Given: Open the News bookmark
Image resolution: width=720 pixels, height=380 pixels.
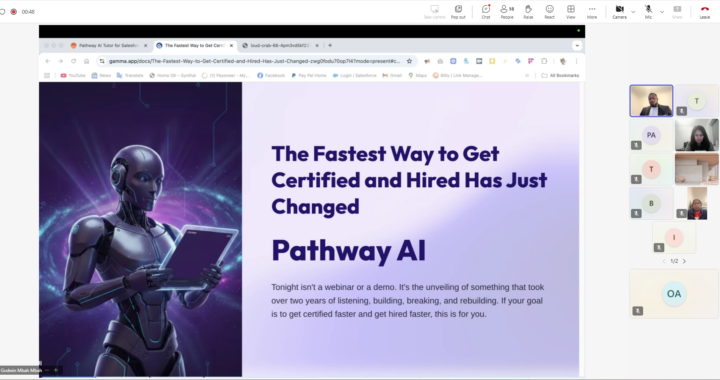Looking at the screenshot, I should (x=101, y=75).
